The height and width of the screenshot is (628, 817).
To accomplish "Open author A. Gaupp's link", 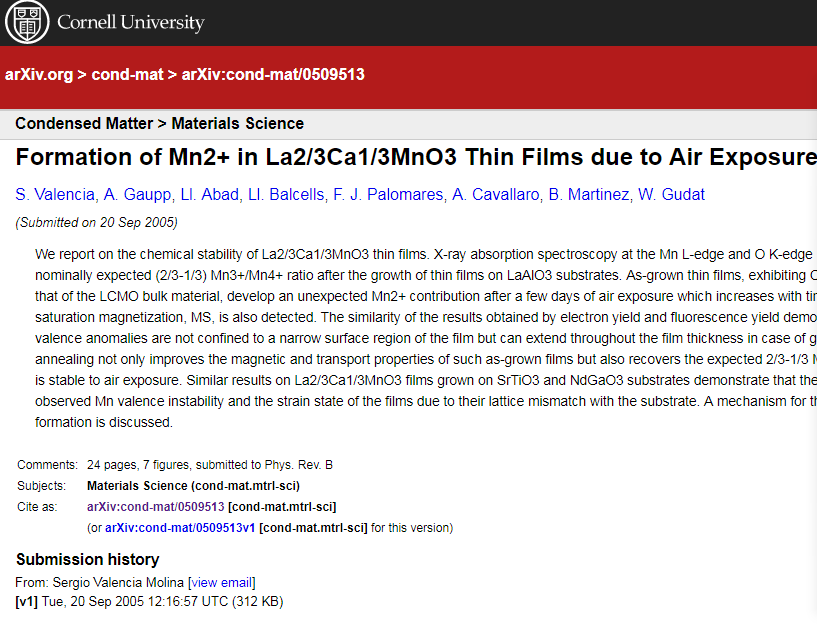I will (x=138, y=194).
